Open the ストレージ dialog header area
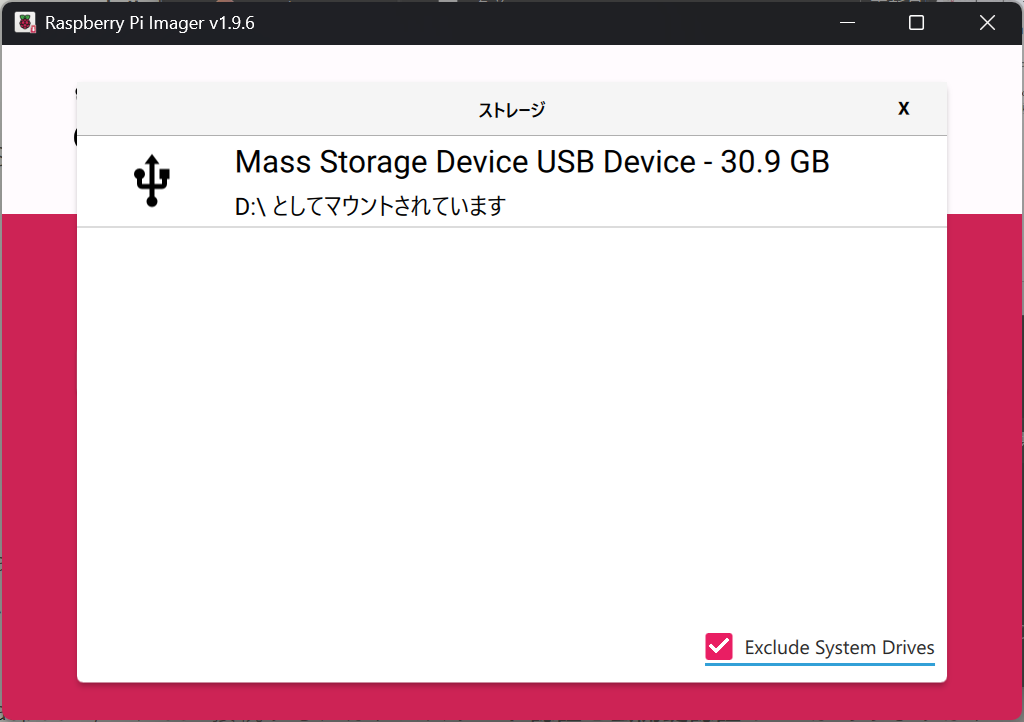Viewport: 1024px width, 722px height. [512, 108]
